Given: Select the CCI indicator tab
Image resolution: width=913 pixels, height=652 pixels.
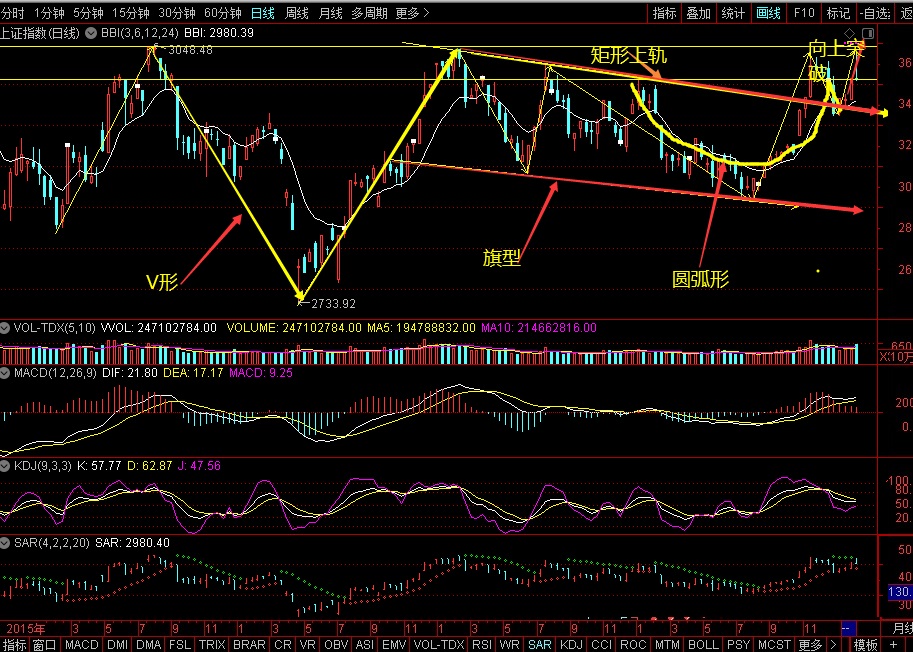Looking at the screenshot, I should tap(601, 644).
